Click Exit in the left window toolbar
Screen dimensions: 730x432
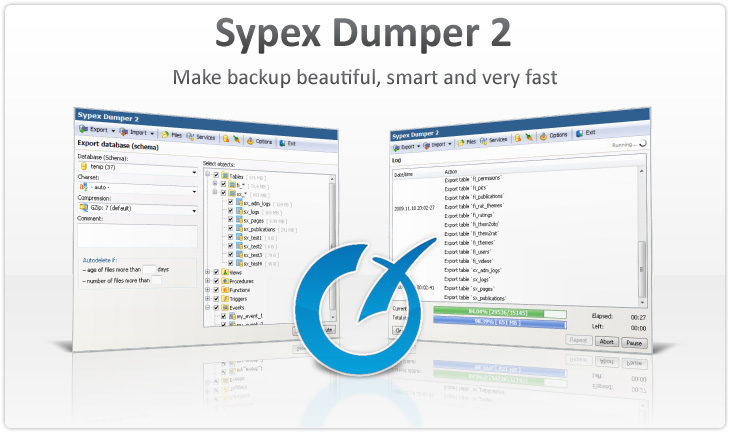[287, 143]
